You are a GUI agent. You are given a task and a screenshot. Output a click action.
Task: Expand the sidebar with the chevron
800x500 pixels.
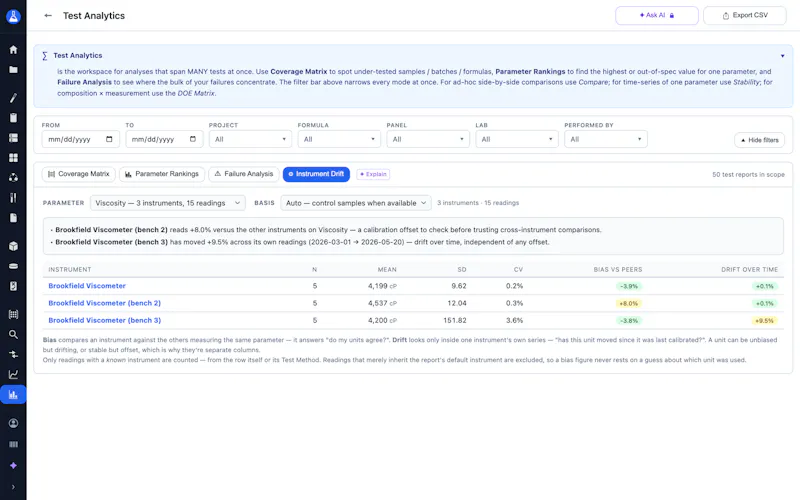click(13, 487)
